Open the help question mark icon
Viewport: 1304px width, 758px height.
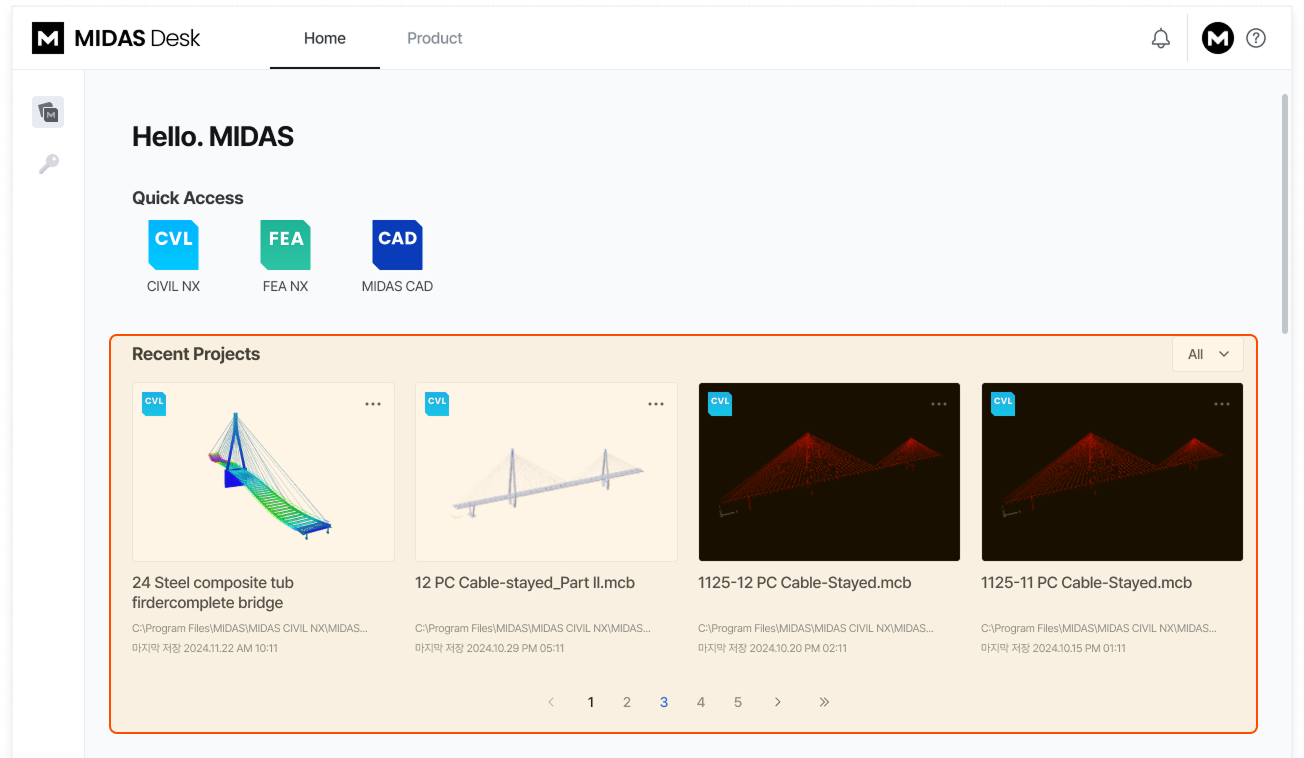click(x=1256, y=39)
